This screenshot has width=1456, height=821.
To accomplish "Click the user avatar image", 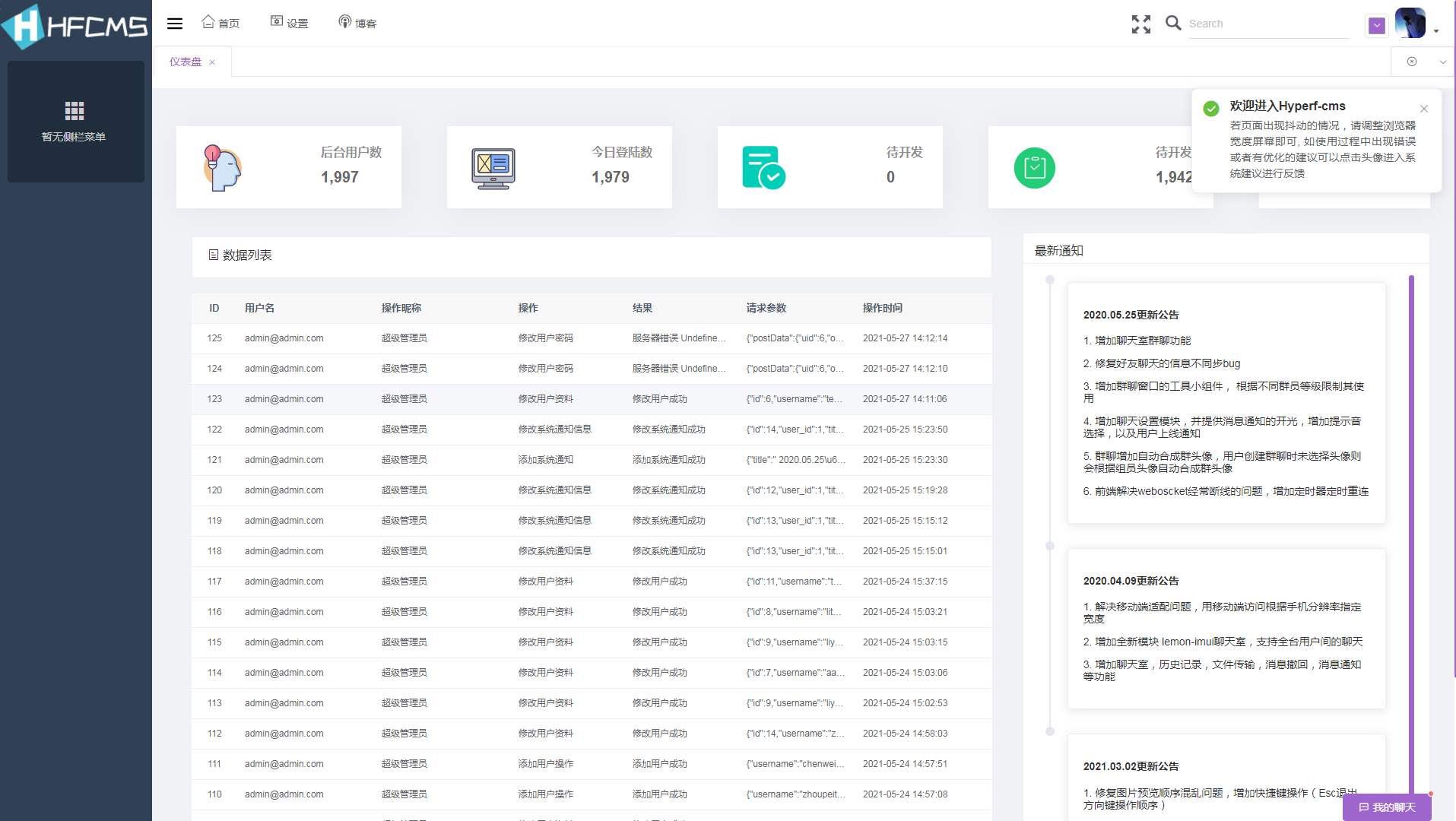I will (x=1410, y=23).
